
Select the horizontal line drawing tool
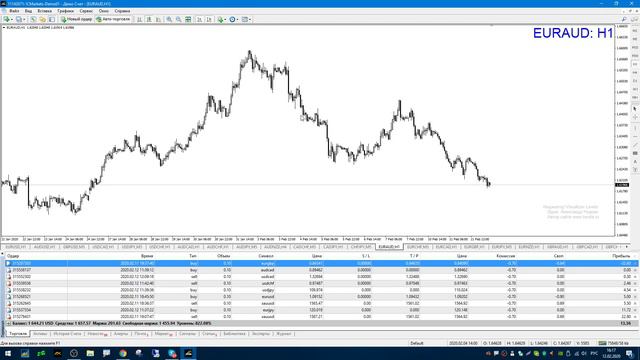click(x=635, y=137)
